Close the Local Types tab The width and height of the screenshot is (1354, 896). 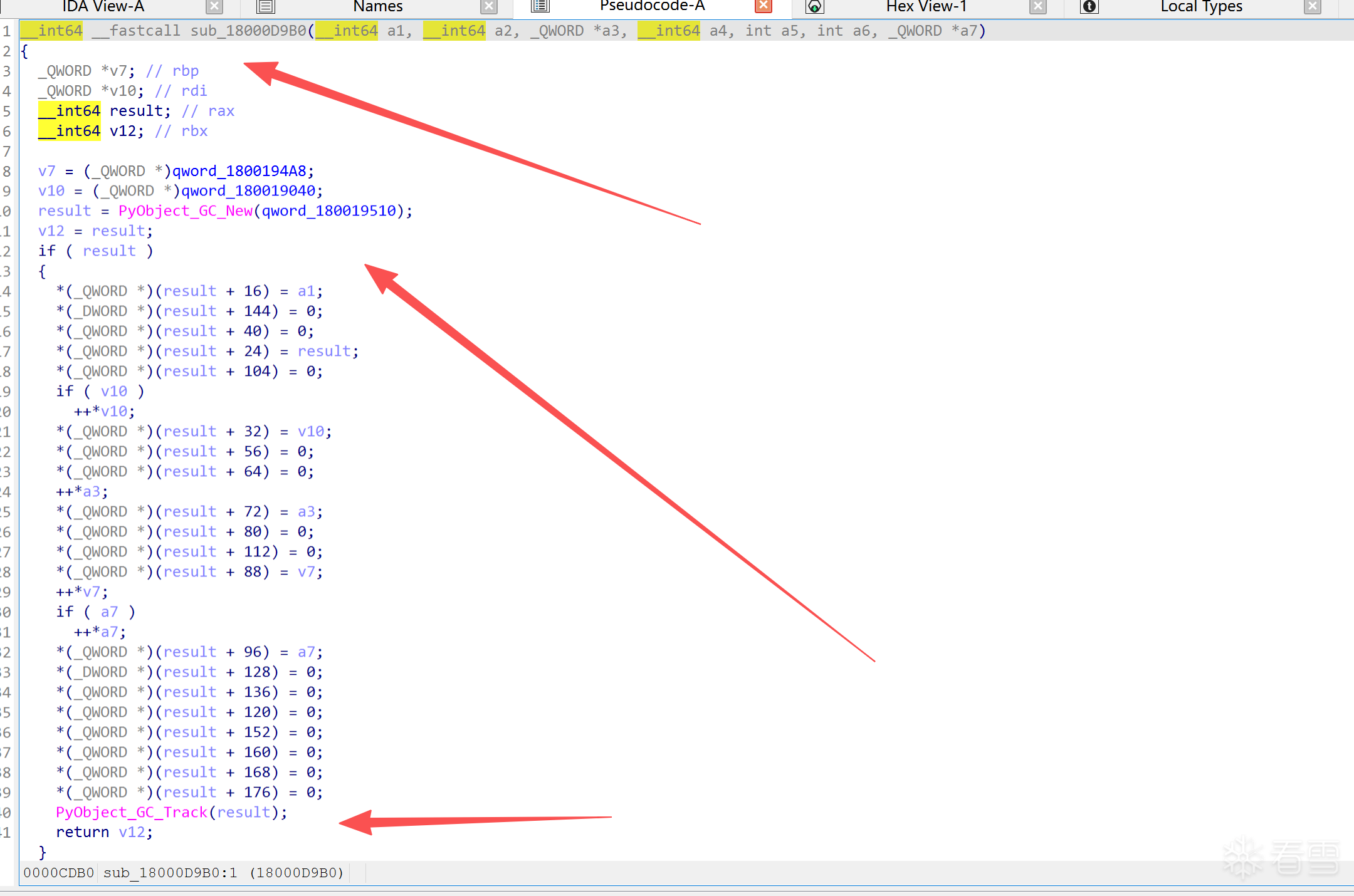(x=1312, y=7)
